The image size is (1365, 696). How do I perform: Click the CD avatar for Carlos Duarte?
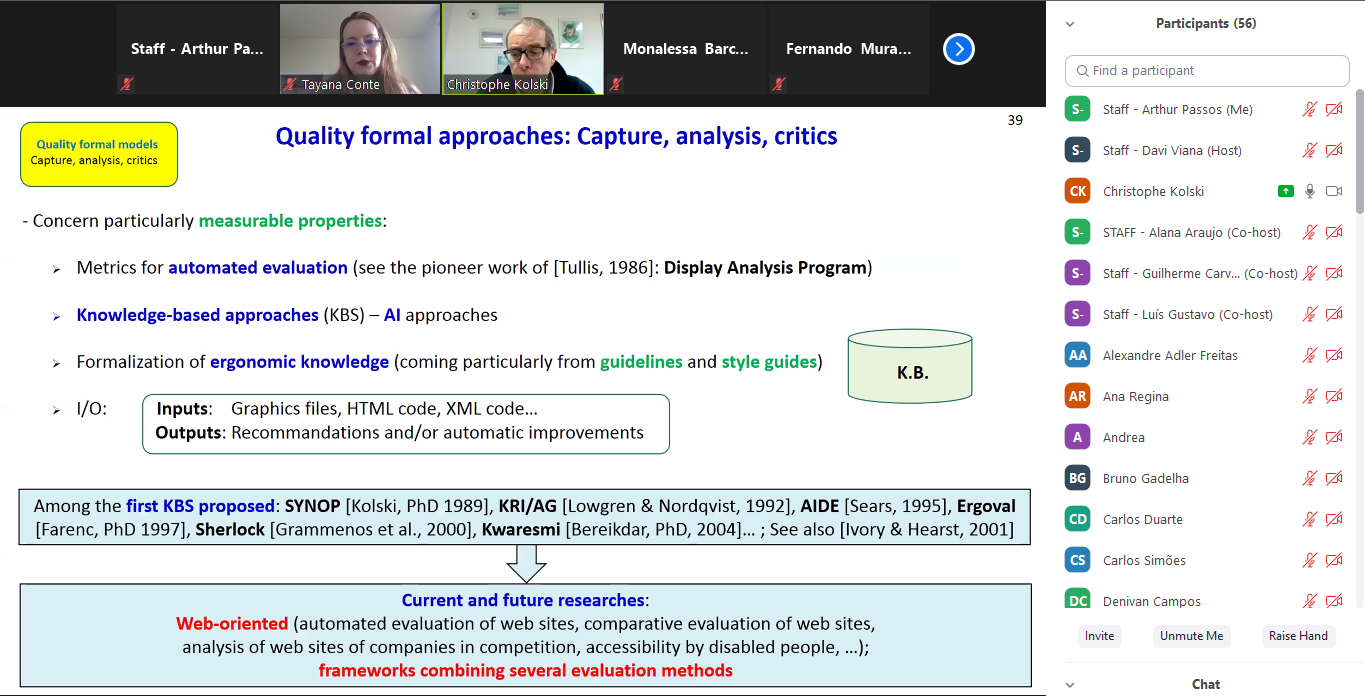1077,519
